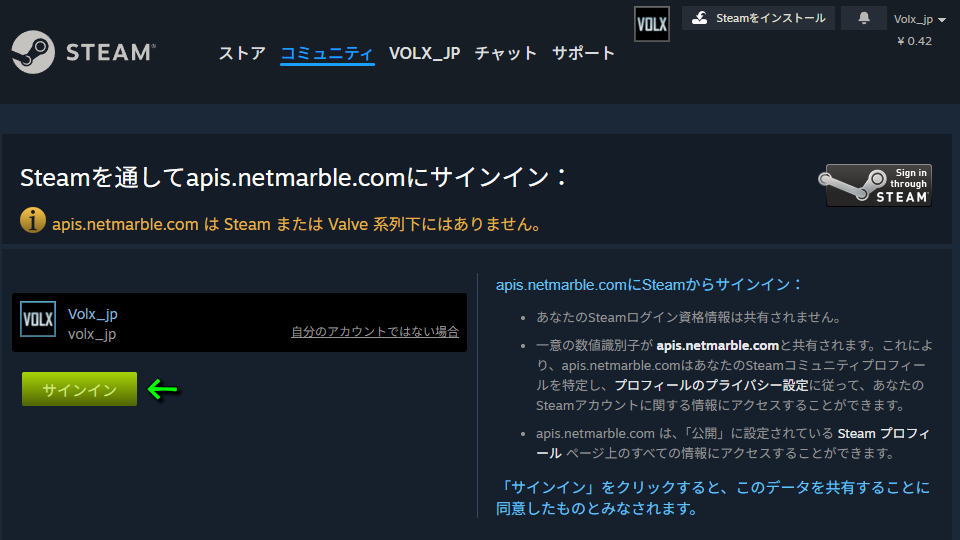Open the コミュニティ menu
This screenshot has height=540, width=960.
[327, 53]
